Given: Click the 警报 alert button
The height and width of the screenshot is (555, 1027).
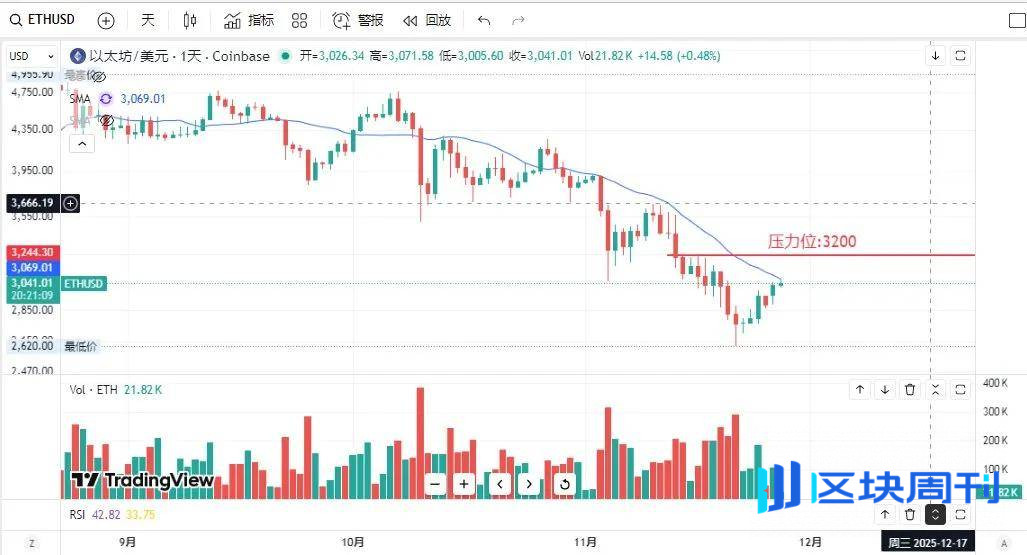Looking at the screenshot, I should coord(358,20).
